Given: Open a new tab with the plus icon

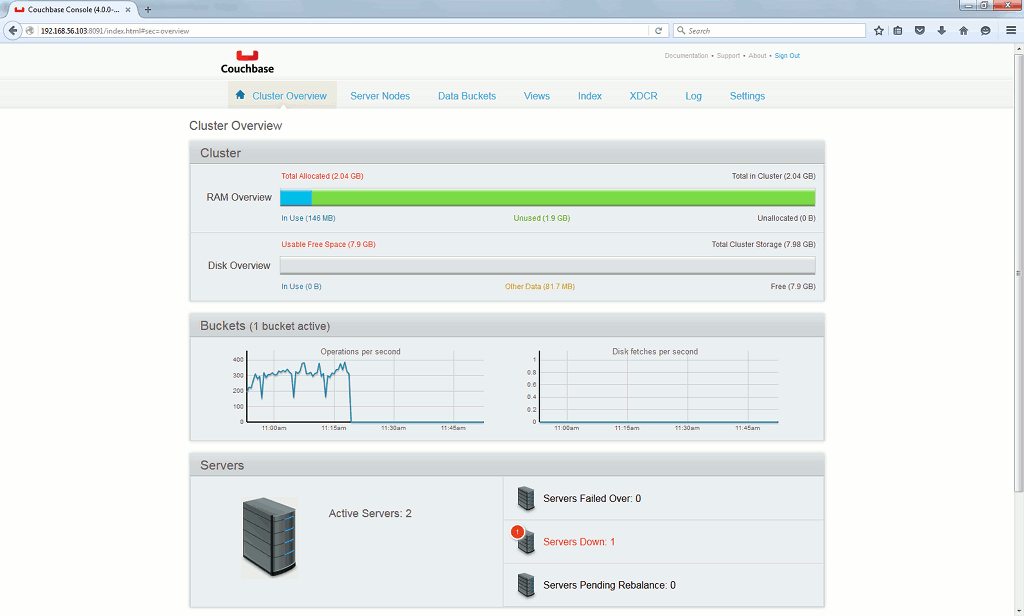Looking at the screenshot, I should (x=148, y=10).
